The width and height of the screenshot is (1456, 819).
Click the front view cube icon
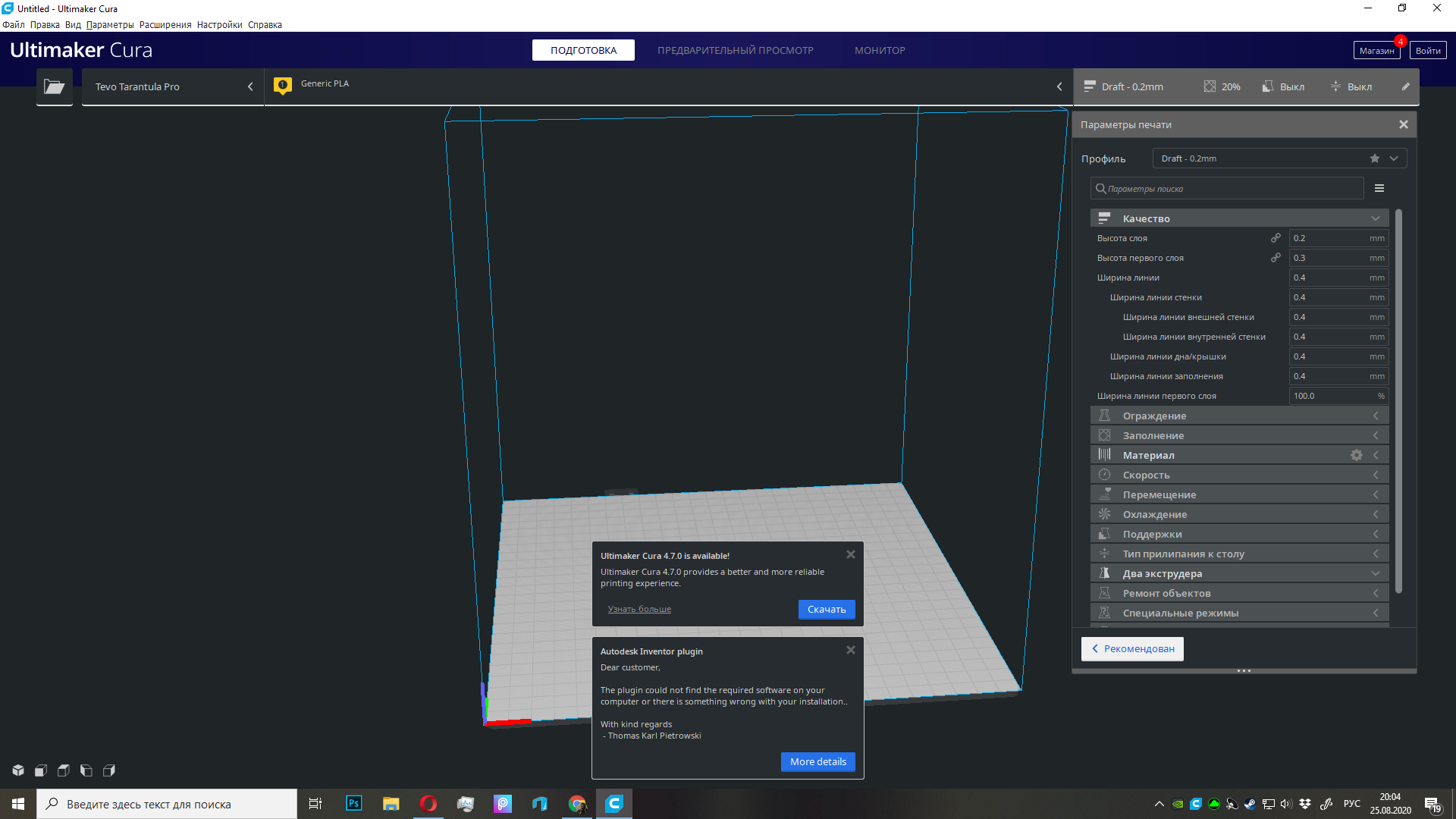(41, 770)
